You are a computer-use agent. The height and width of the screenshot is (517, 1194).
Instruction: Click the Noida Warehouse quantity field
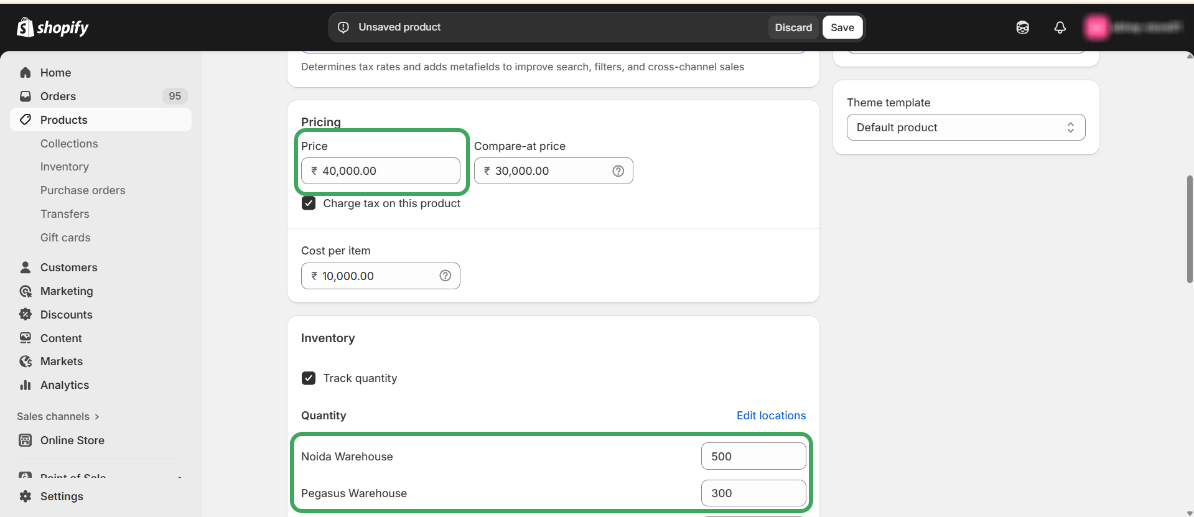tap(753, 456)
